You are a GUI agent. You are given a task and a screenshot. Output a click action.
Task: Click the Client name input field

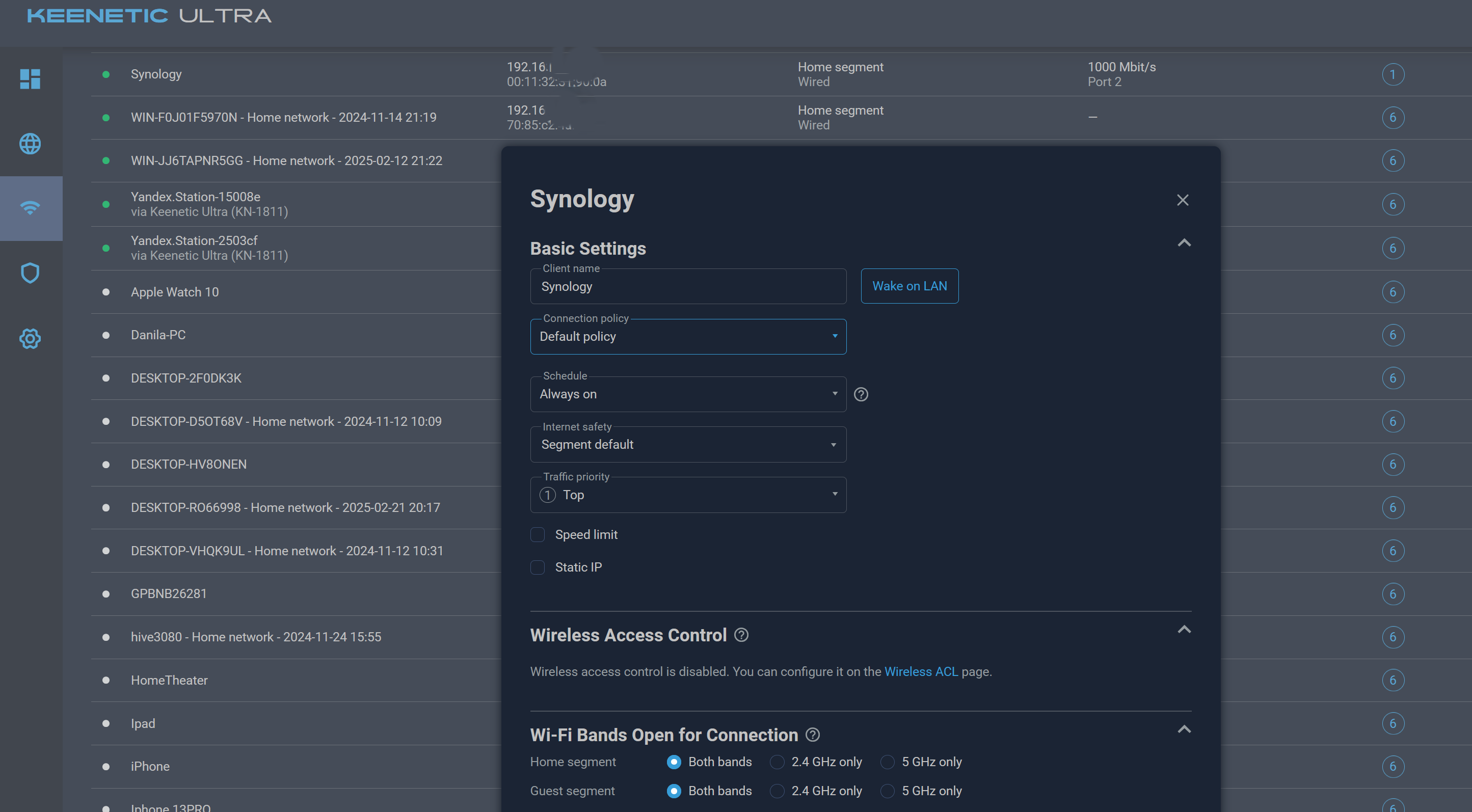687,287
